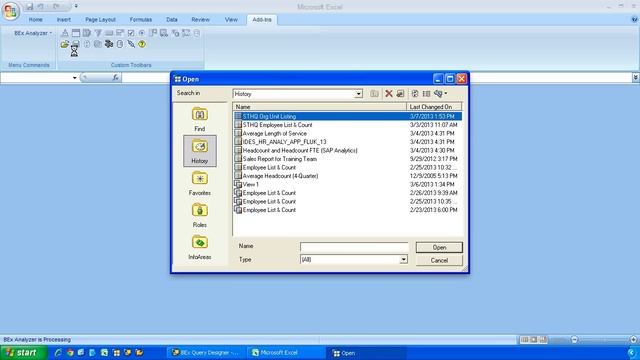Viewport: 640px width, 360px height.
Task: Click the properties icon beside the delete icon
Action: coord(400,93)
